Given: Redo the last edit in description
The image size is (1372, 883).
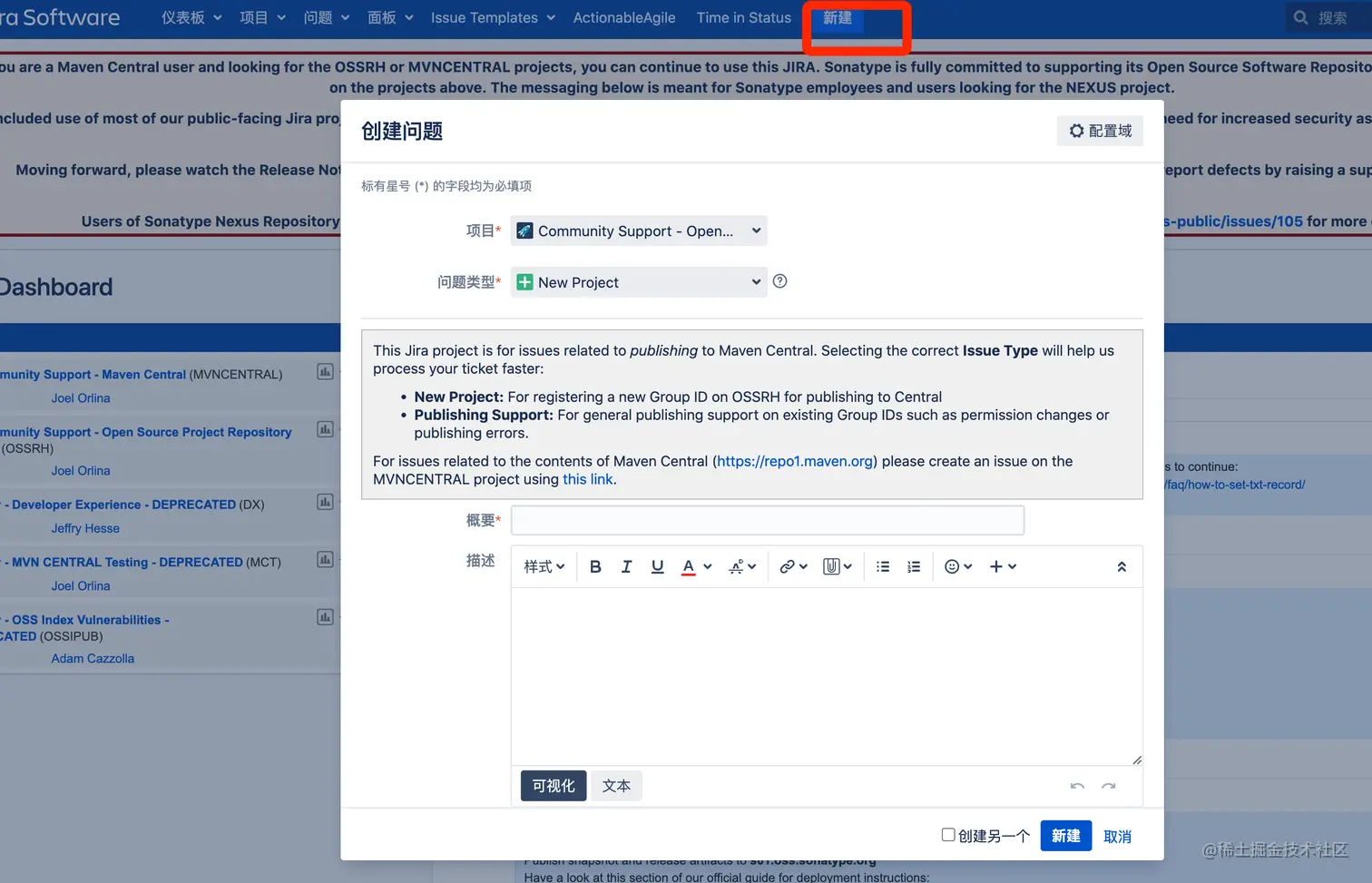Looking at the screenshot, I should point(1108,786).
